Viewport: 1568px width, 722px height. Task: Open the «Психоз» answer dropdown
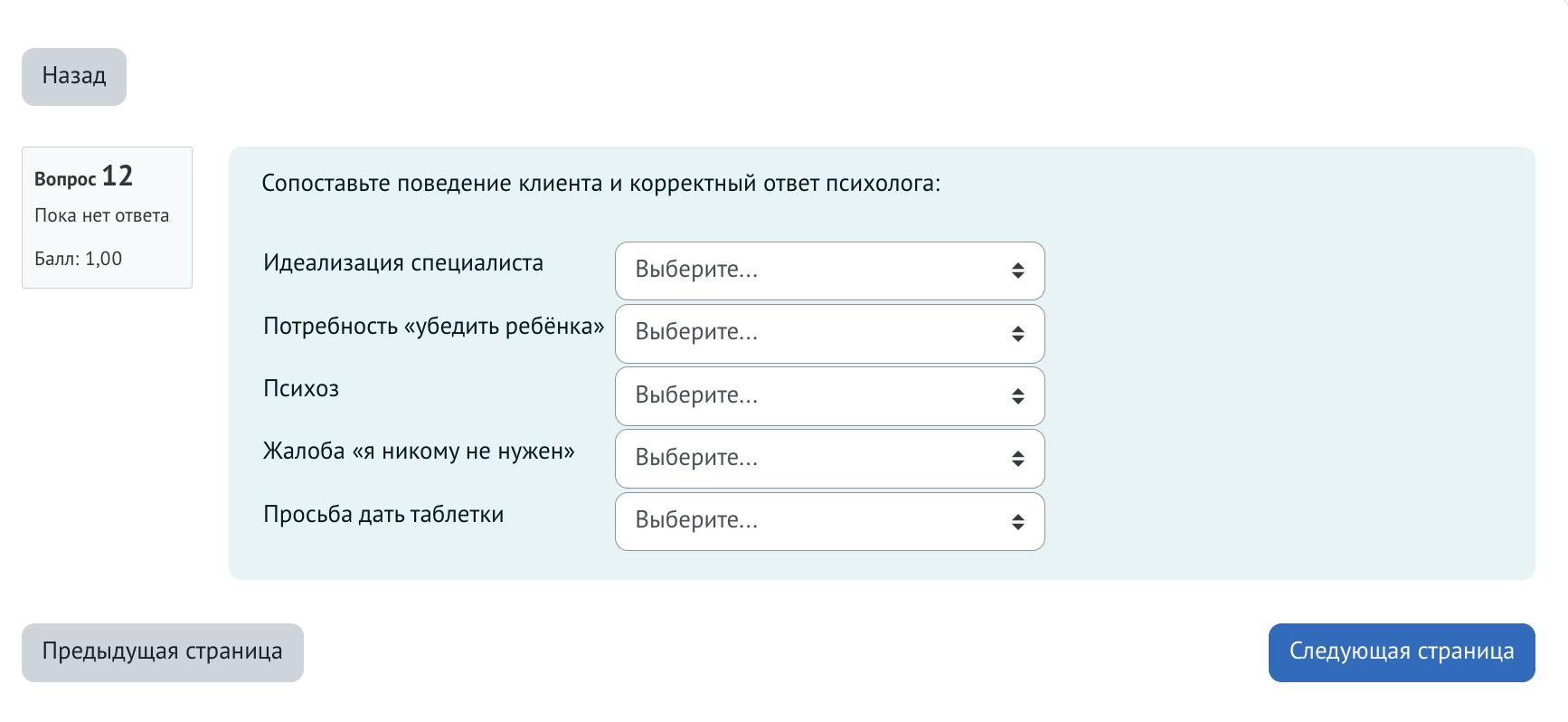[x=829, y=395]
